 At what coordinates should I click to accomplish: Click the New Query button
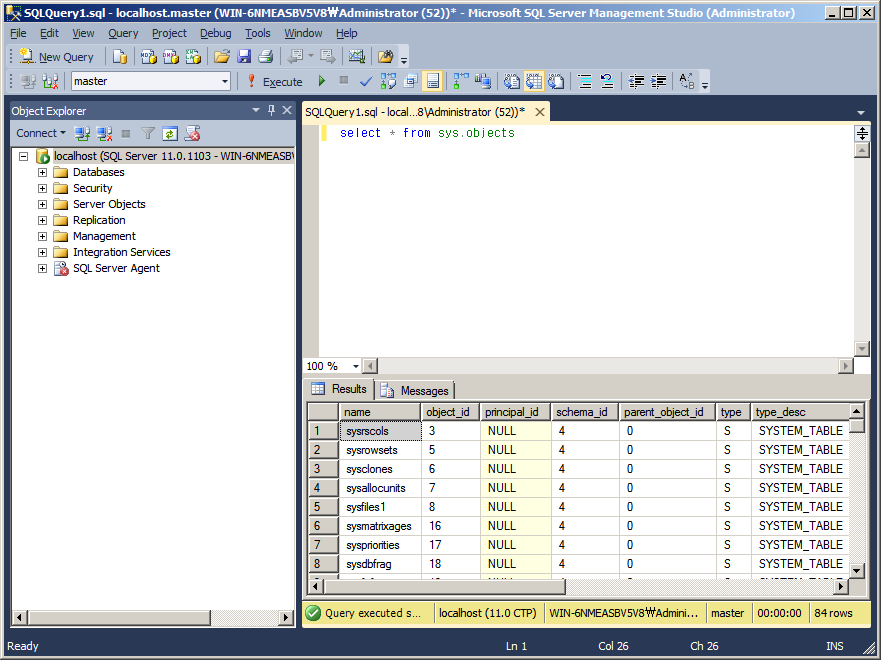[x=57, y=57]
